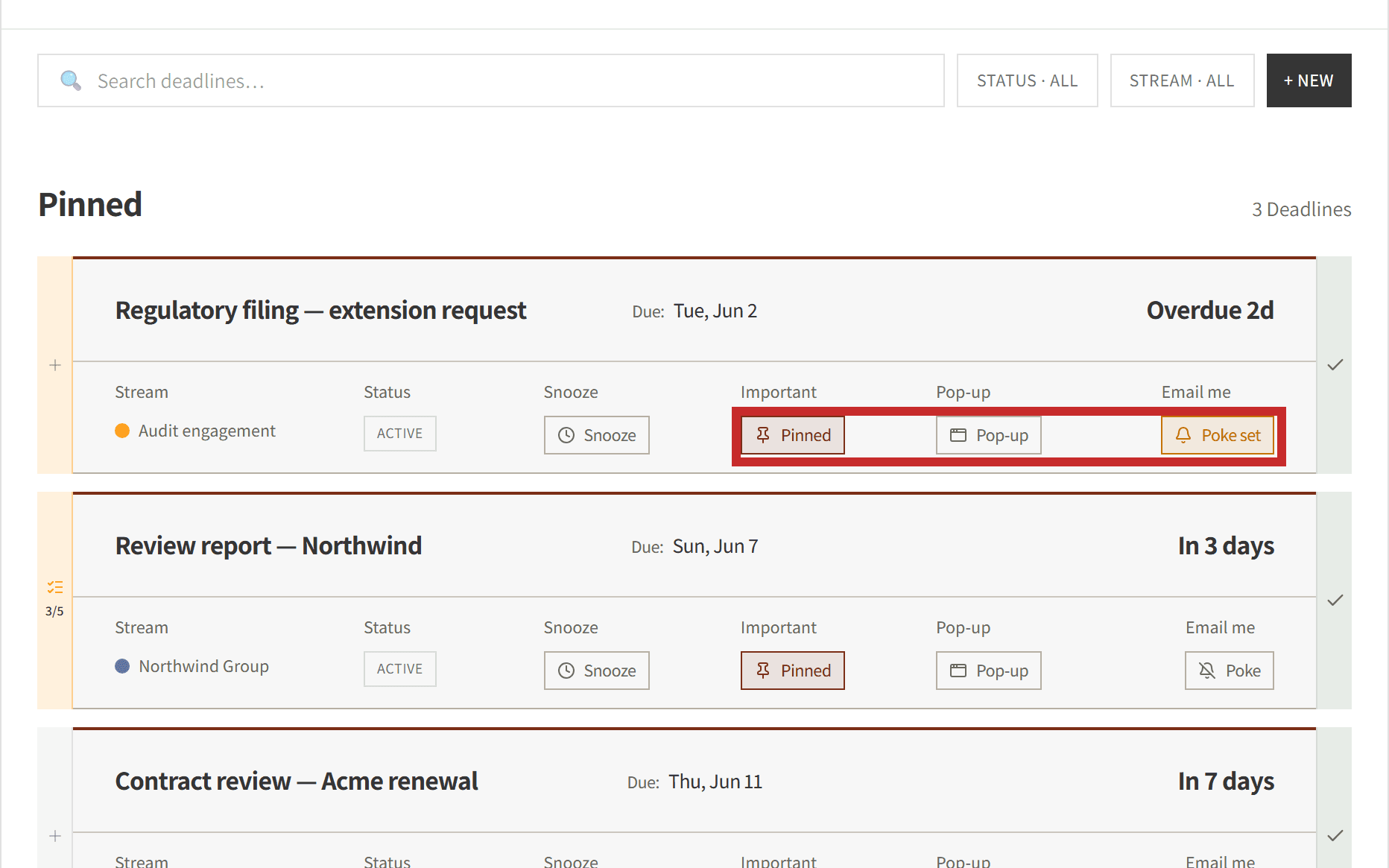Viewport: 1389px width, 868px height.
Task: Click the Sun, Jun 7 due date
Action: pos(715,546)
